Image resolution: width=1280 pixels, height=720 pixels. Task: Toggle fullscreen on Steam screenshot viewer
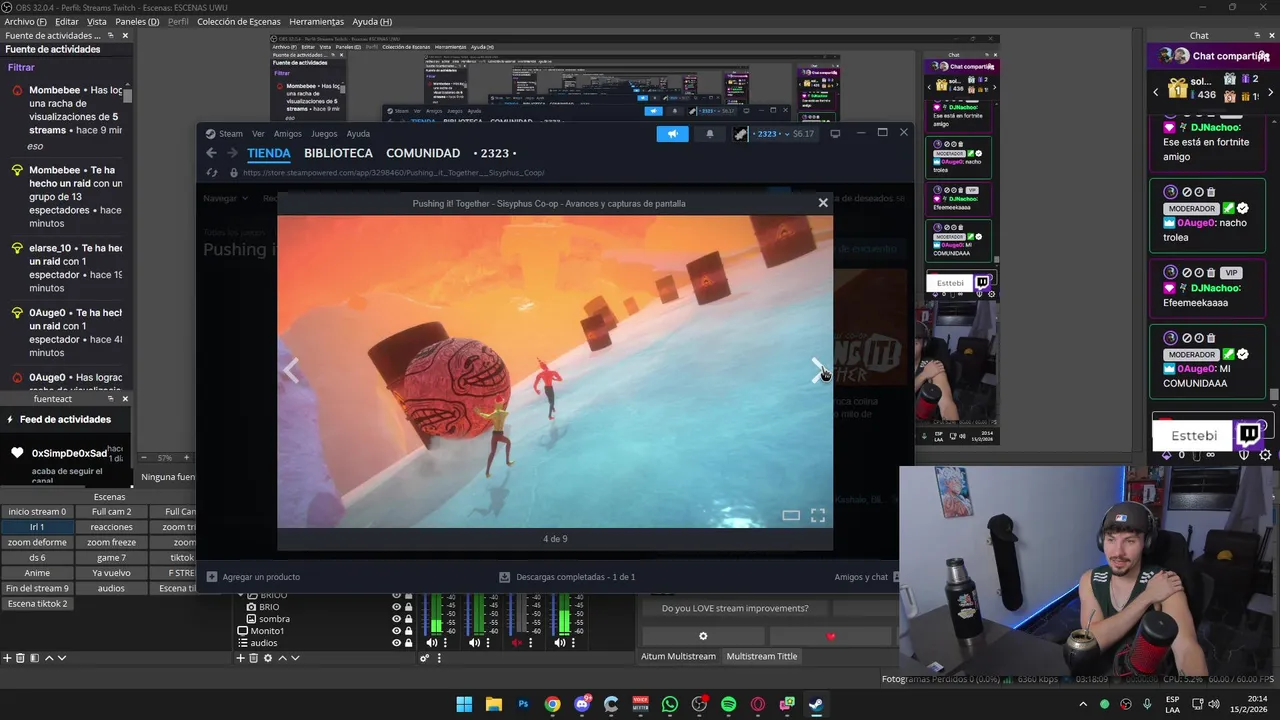click(x=818, y=515)
